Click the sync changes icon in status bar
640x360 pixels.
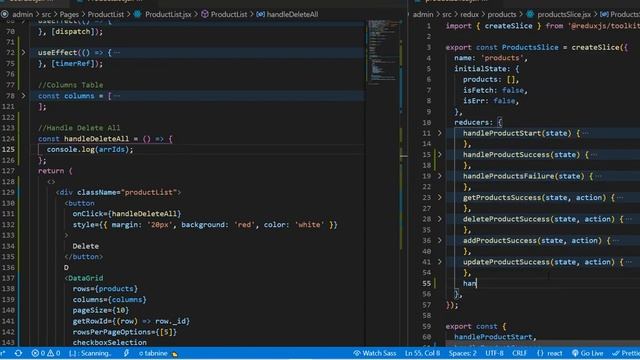point(18,353)
